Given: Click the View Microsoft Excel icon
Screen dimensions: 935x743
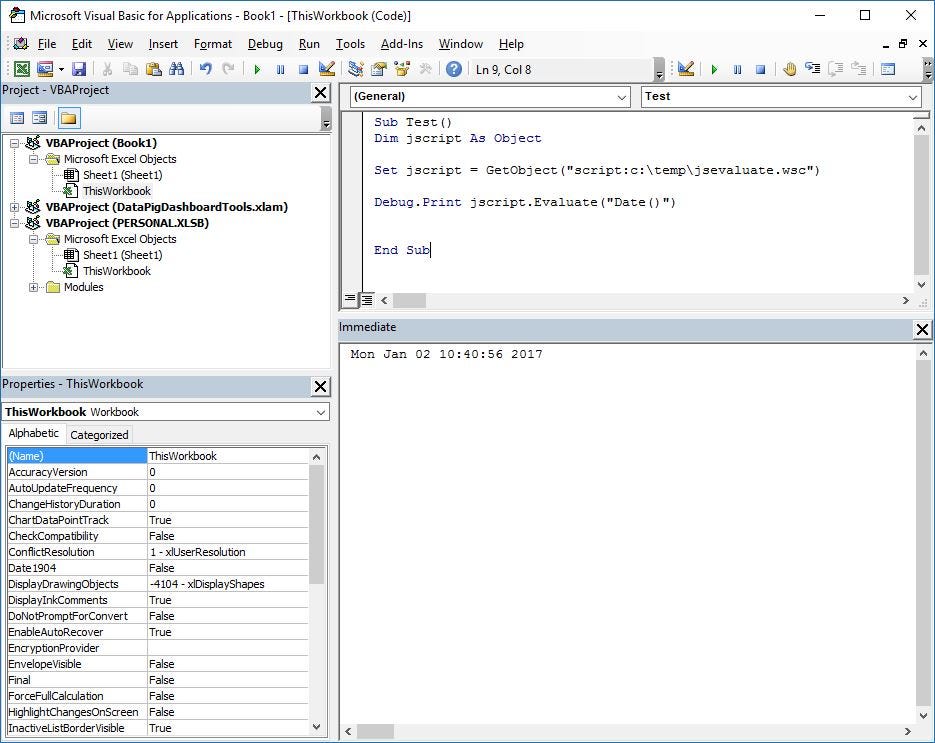Looking at the screenshot, I should [21, 69].
